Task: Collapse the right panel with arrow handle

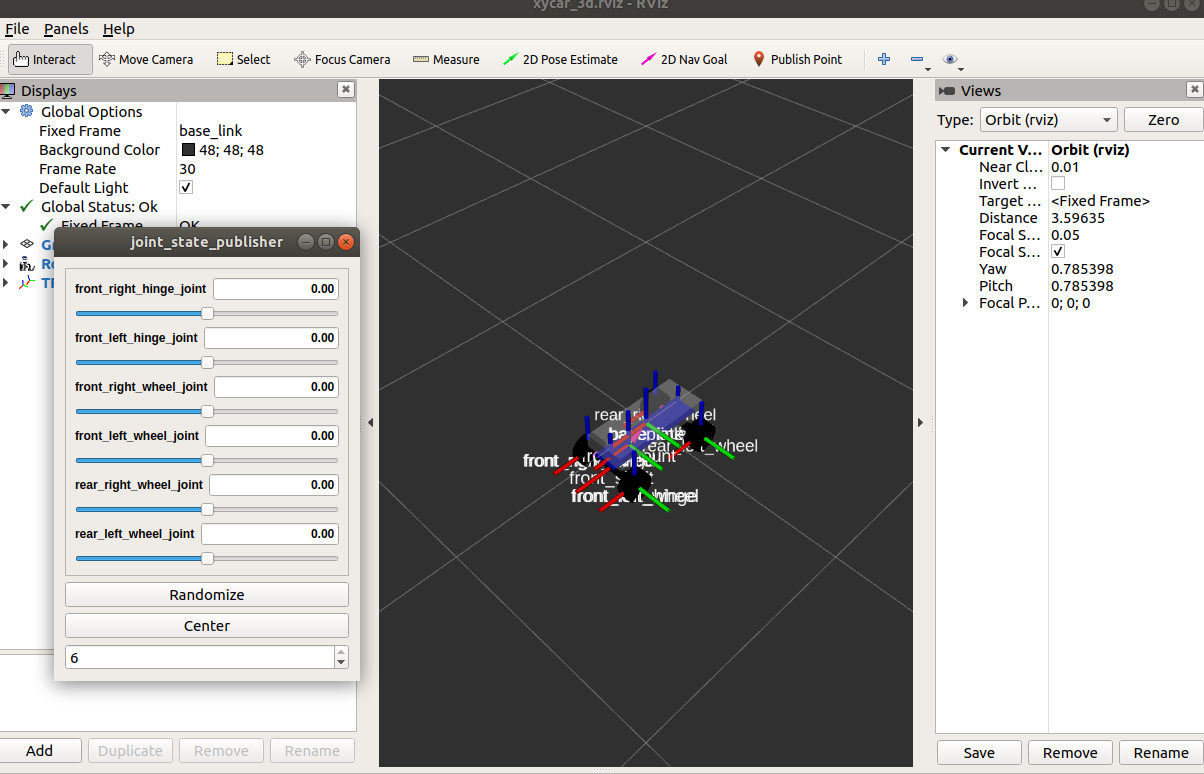Action: click(921, 423)
